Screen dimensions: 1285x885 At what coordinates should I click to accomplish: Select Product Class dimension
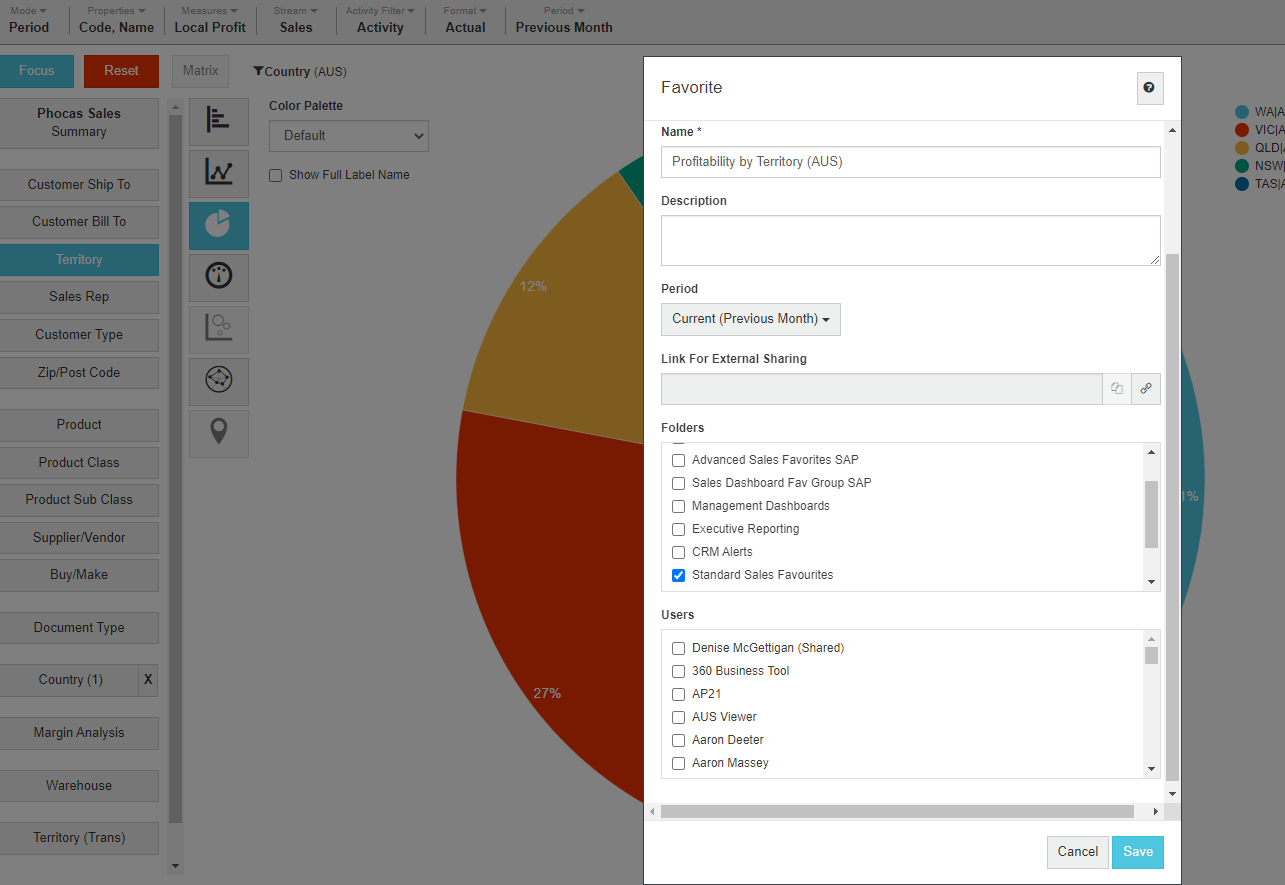[x=79, y=463]
